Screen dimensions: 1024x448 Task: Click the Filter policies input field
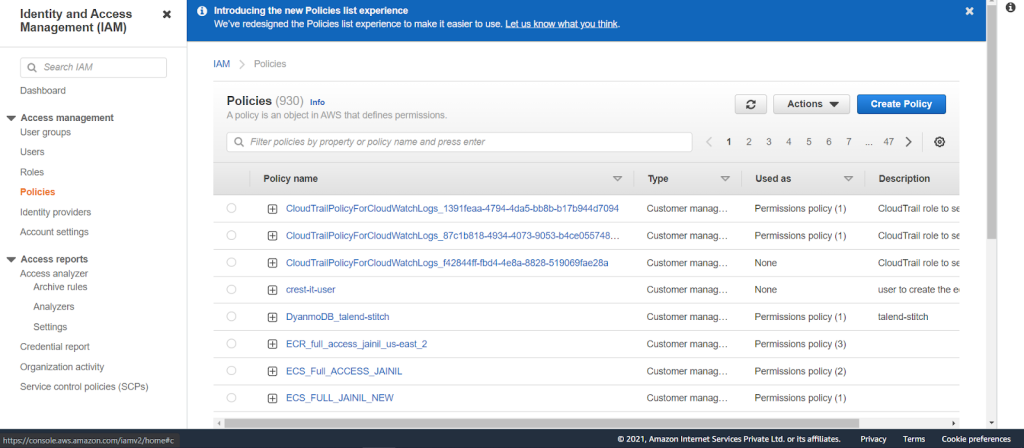pyautogui.click(x=459, y=142)
